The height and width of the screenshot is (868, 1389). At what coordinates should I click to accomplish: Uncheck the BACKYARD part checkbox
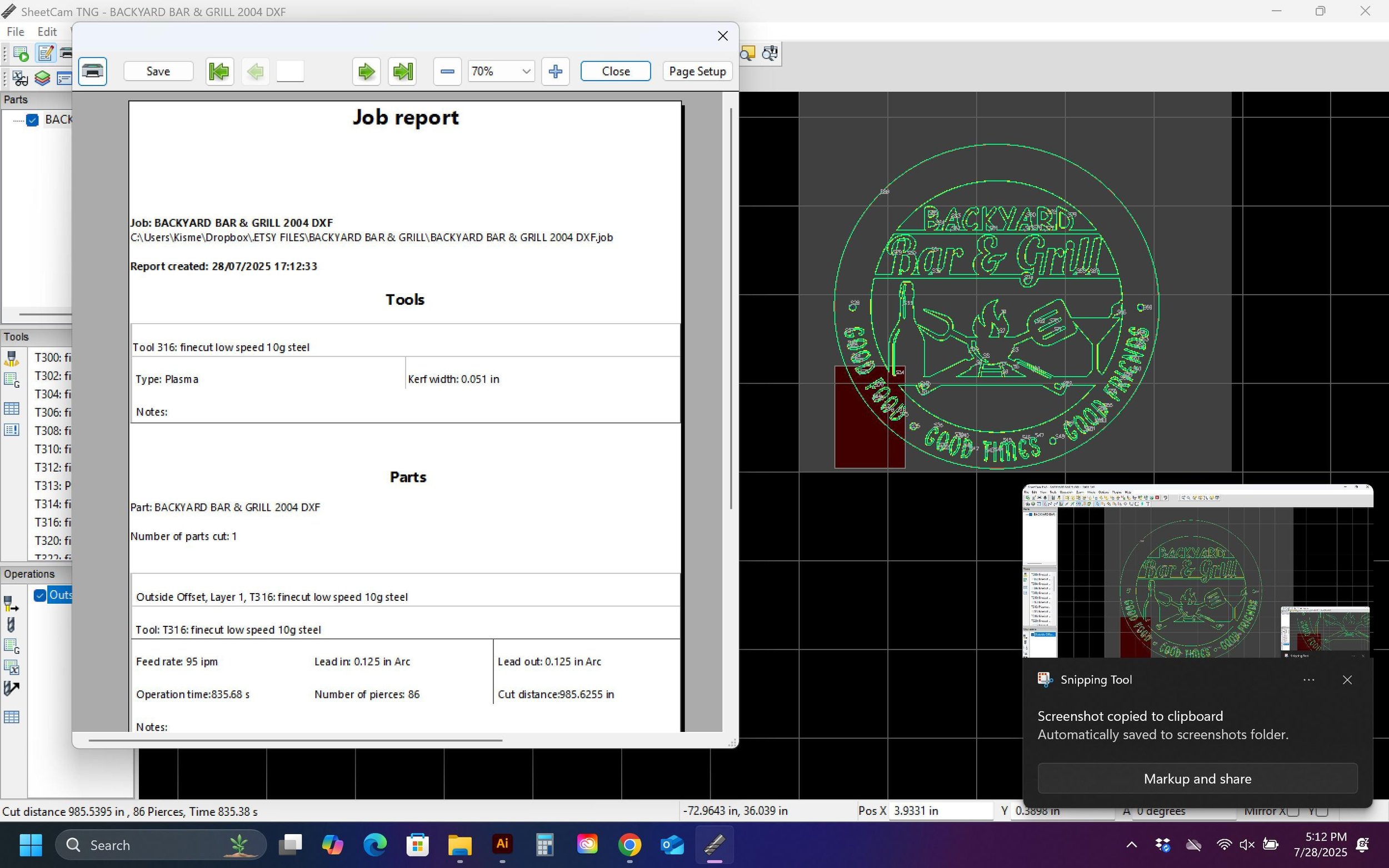[32, 119]
